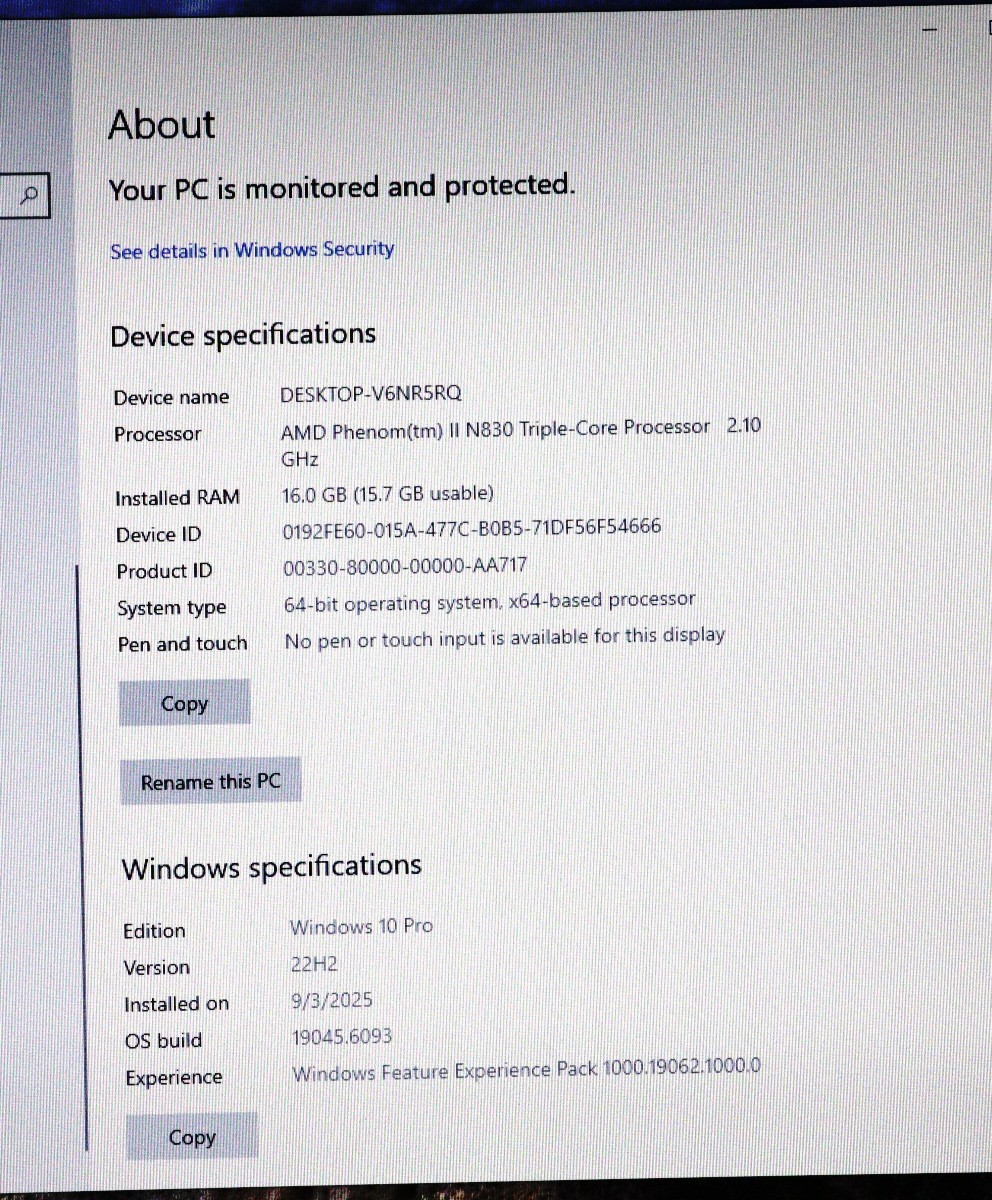992x1200 pixels.
Task: Minimize the Settings window
Action: [x=930, y=31]
